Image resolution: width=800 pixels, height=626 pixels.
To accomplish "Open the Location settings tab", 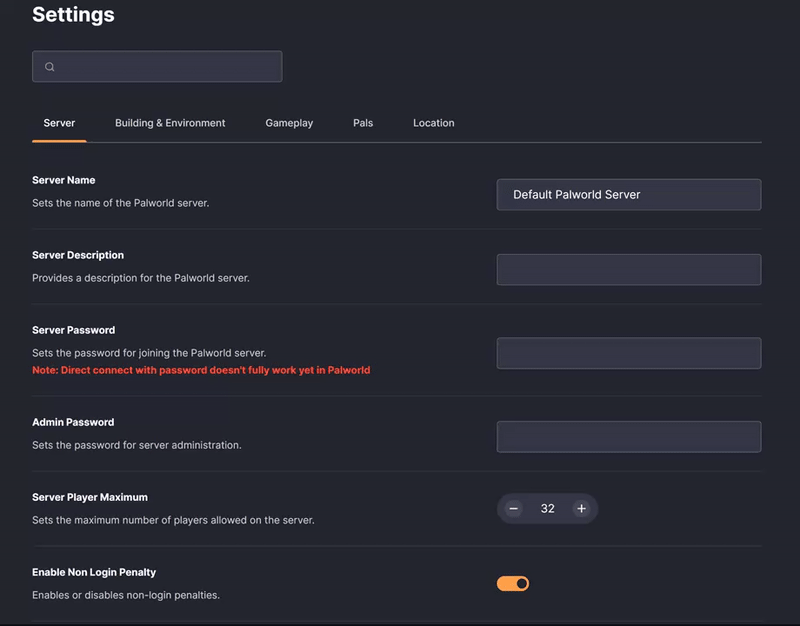I will coord(433,123).
